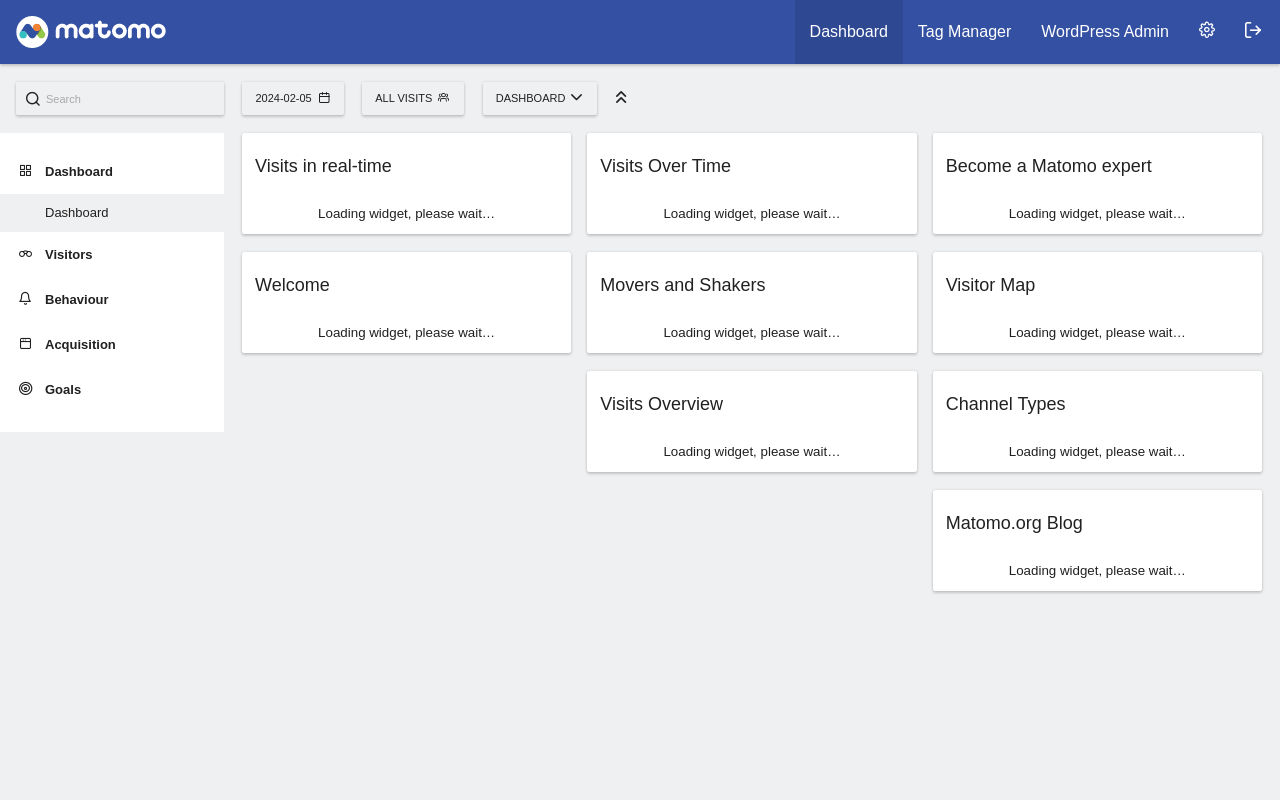Go to WordPress Admin
1280x800 pixels.
click(1104, 32)
